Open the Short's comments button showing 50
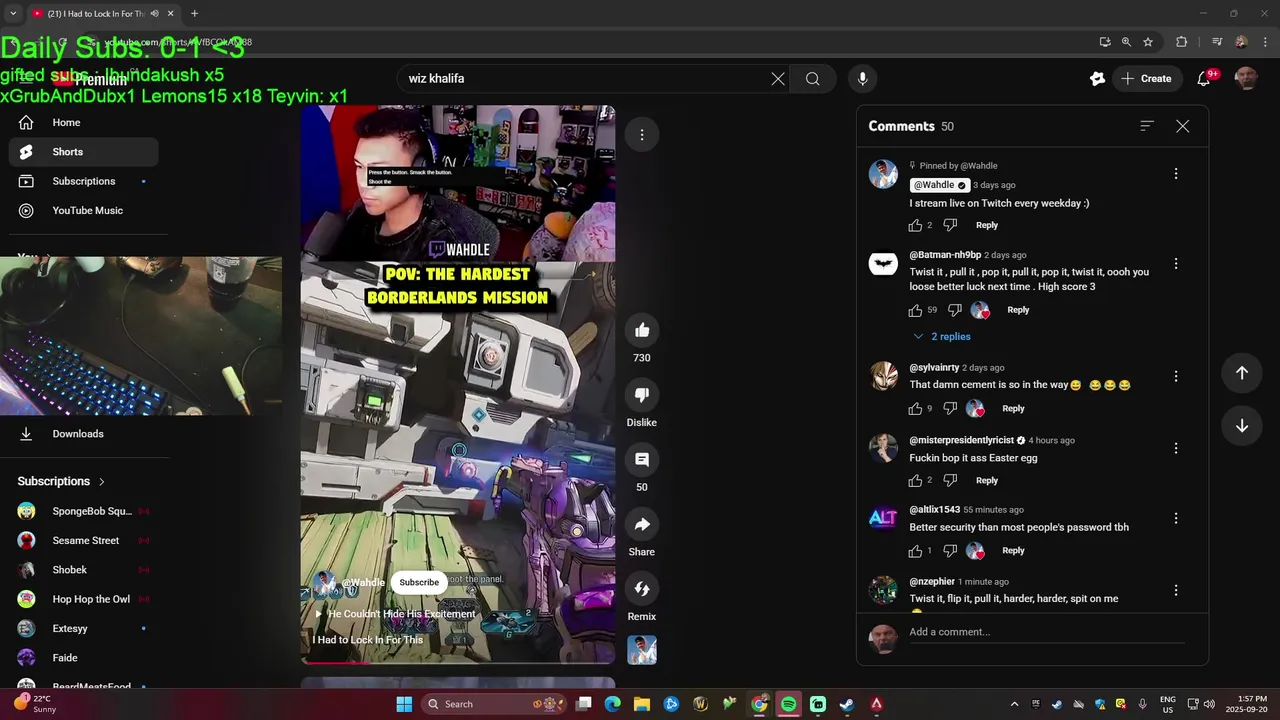Screen dimensions: 1280x720 click(642, 460)
